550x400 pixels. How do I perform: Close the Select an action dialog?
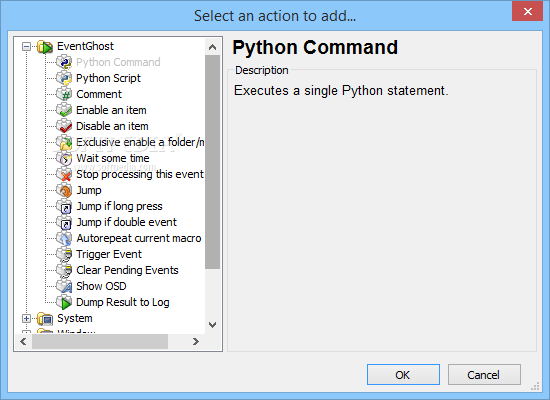tap(527, 12)
